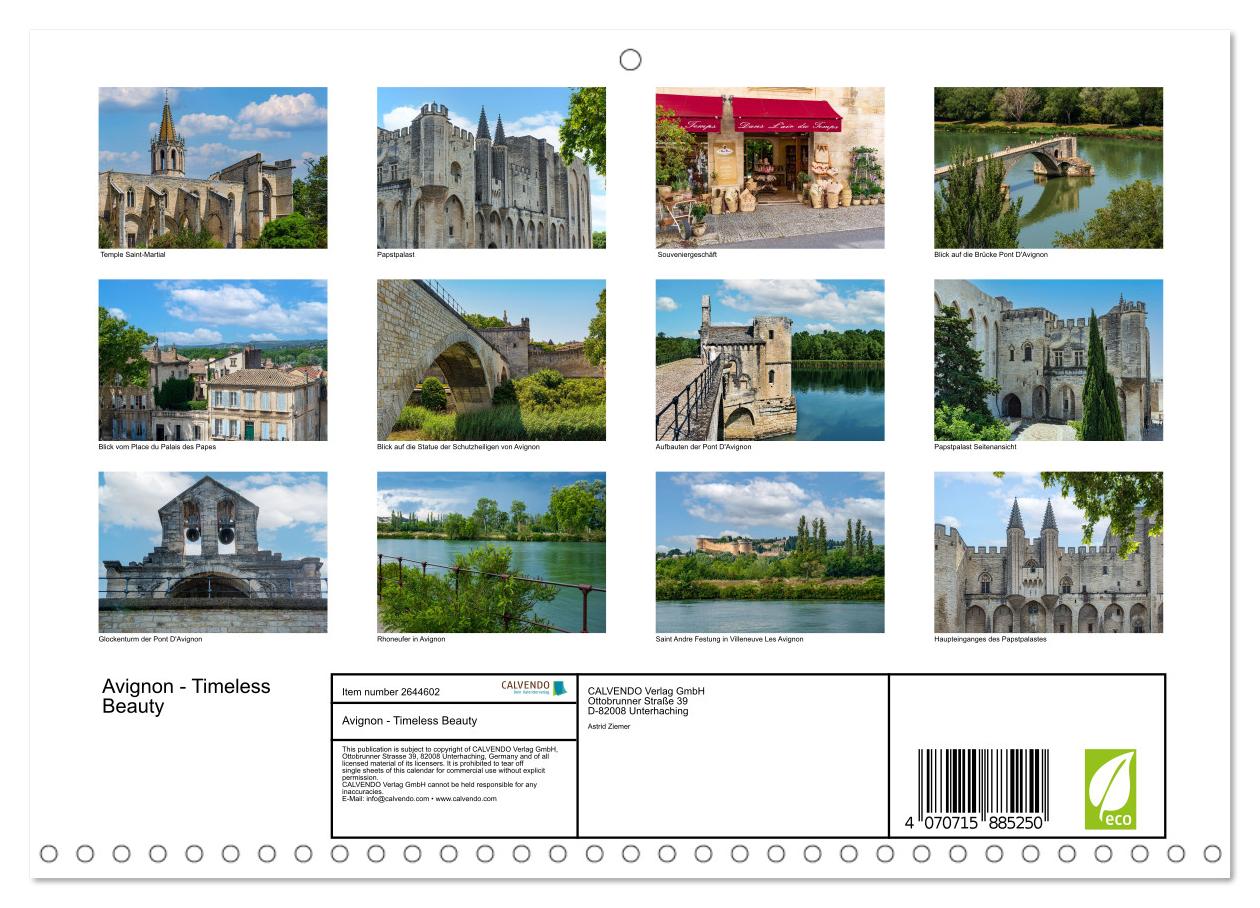Select the stone bridge arch photo above 'Schutzheiligen' caption
The image size is (1260, 908).
[491, 360]
